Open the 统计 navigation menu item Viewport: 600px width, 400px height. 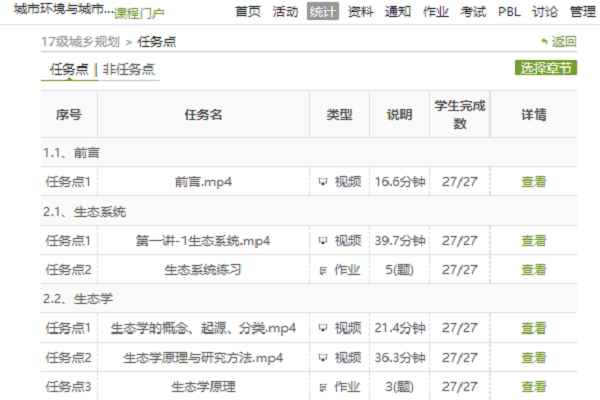coord(323,12)
